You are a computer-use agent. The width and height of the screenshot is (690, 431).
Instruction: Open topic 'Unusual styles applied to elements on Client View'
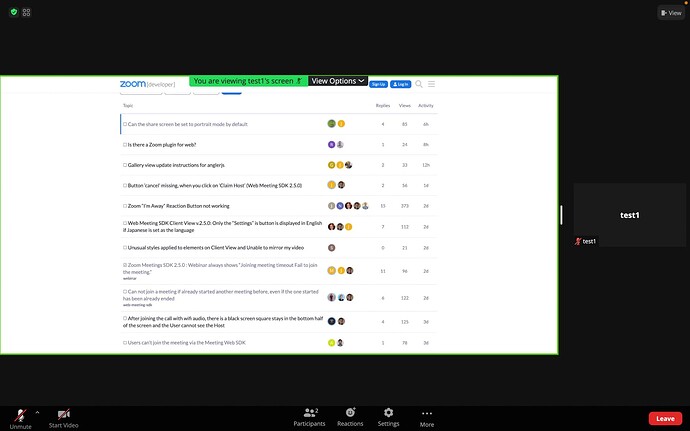pyautogui.click(x=216, y=247)
